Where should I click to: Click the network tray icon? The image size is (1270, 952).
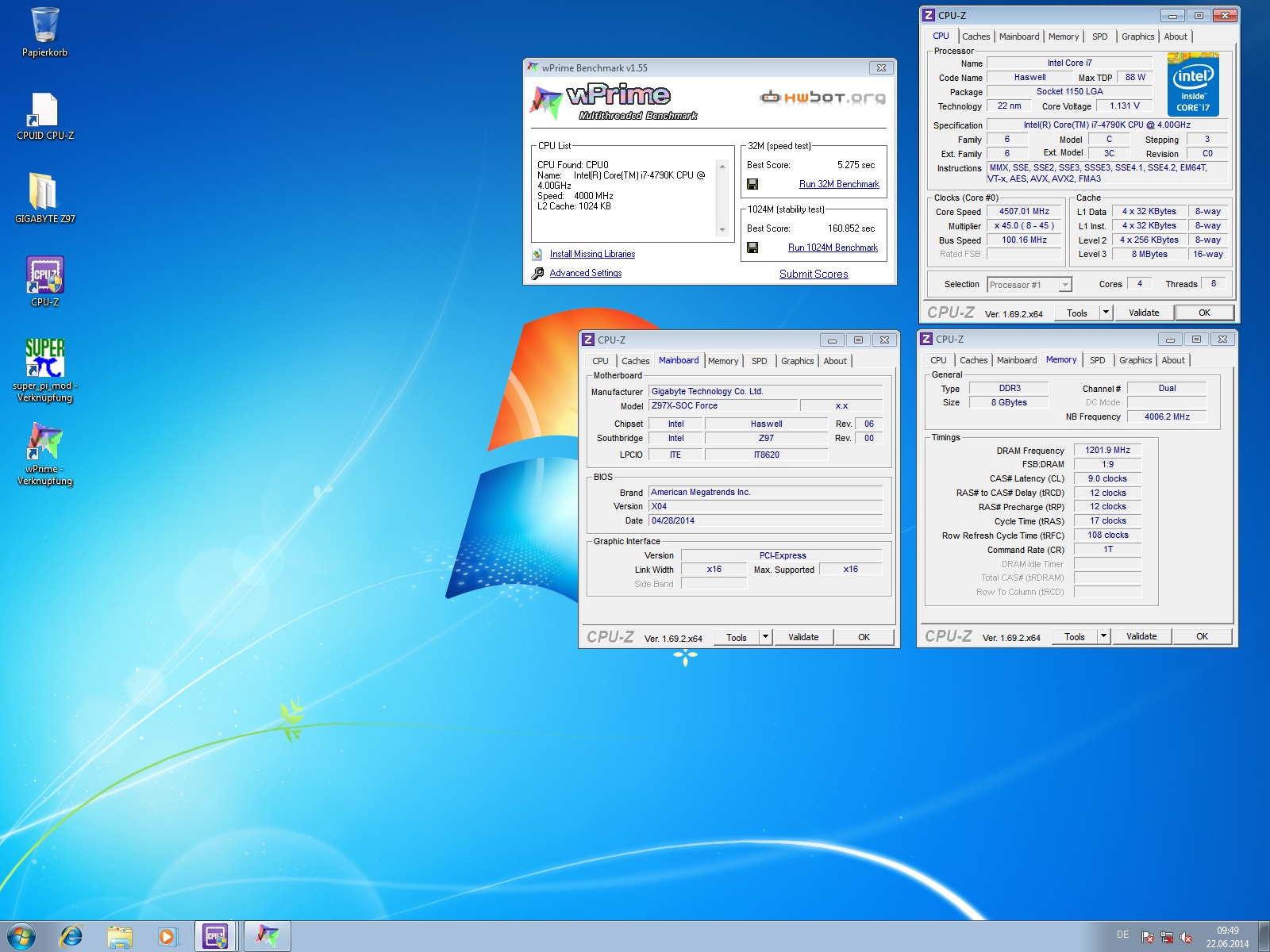pyautogui.click(x=1167, y=937)
